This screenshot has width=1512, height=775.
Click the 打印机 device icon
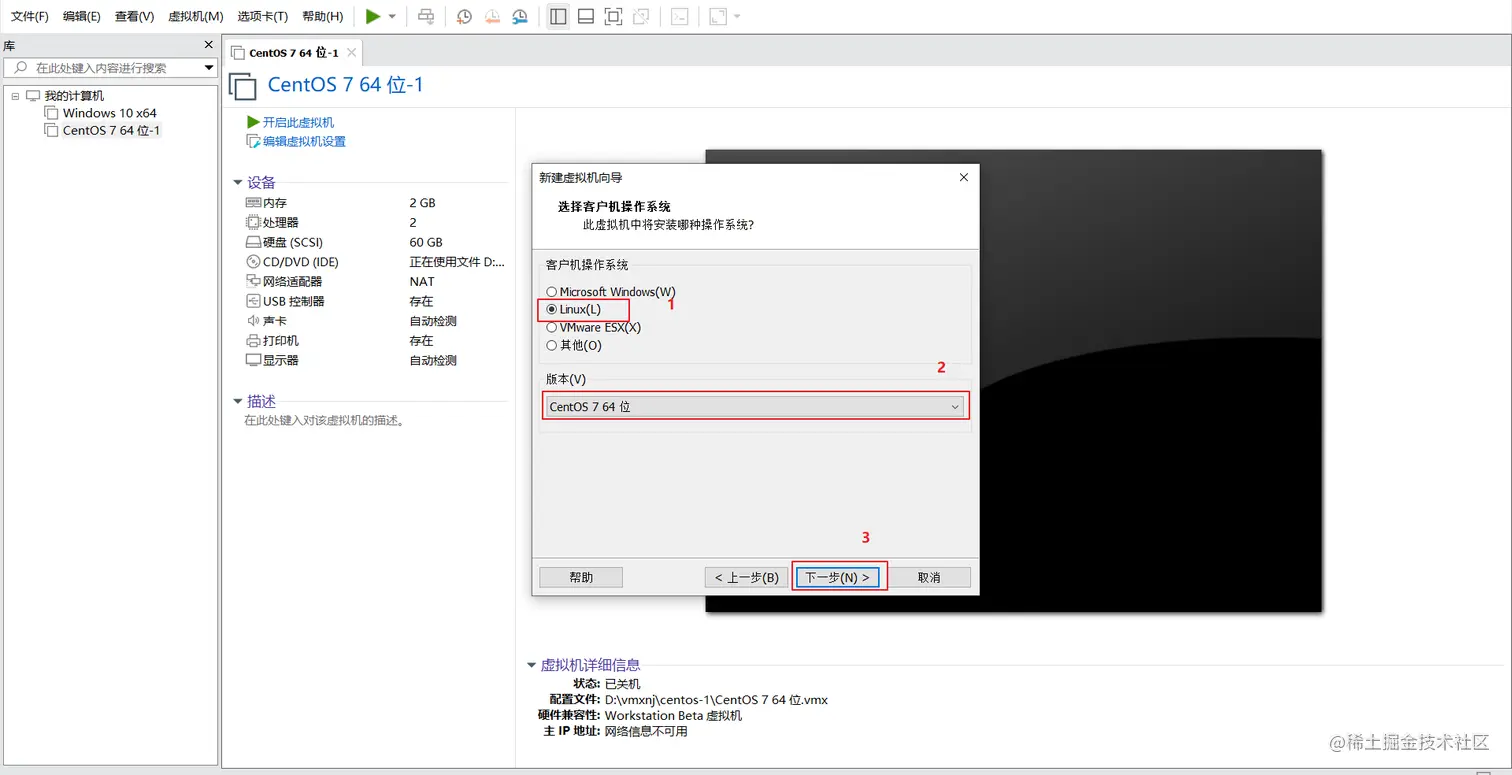[253, 340]
